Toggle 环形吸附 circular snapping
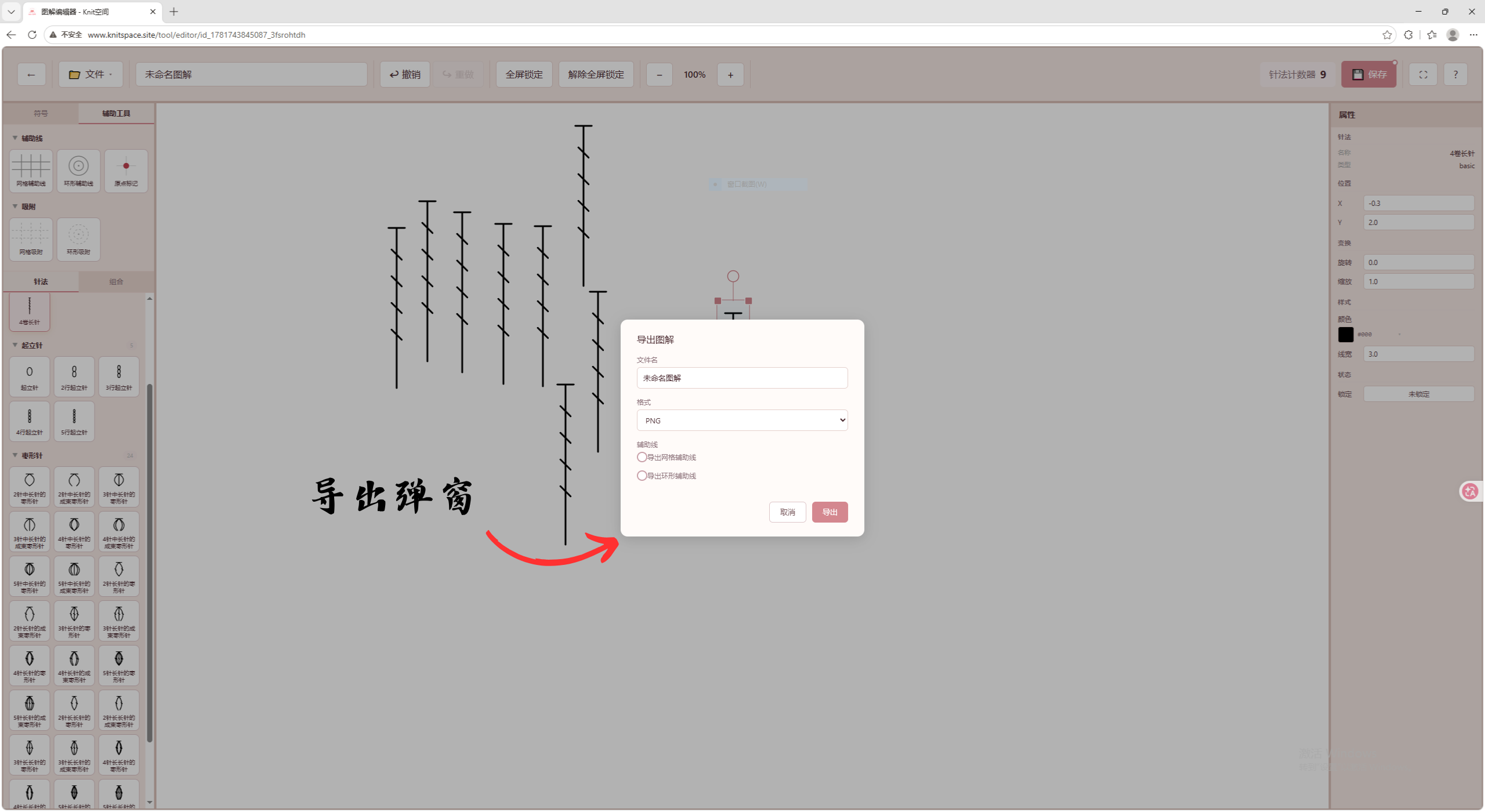The image size is (1485, 812). pyautogui.click(x=79, y=239)
